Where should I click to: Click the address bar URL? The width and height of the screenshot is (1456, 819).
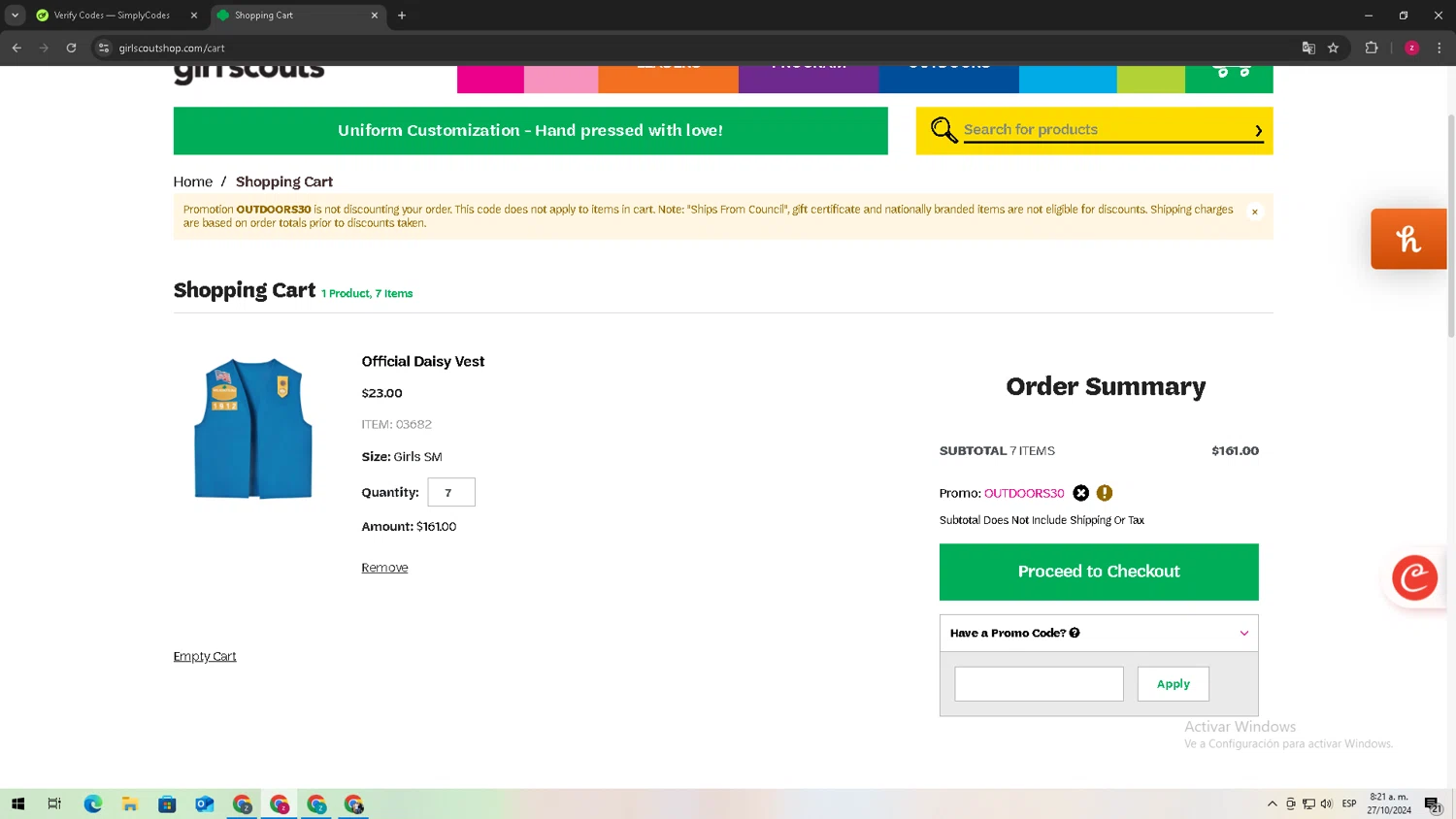172,48
